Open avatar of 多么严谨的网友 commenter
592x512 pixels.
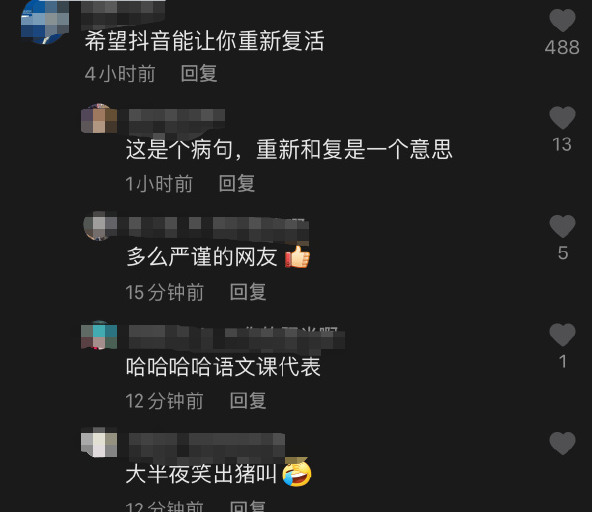[99, 226]
